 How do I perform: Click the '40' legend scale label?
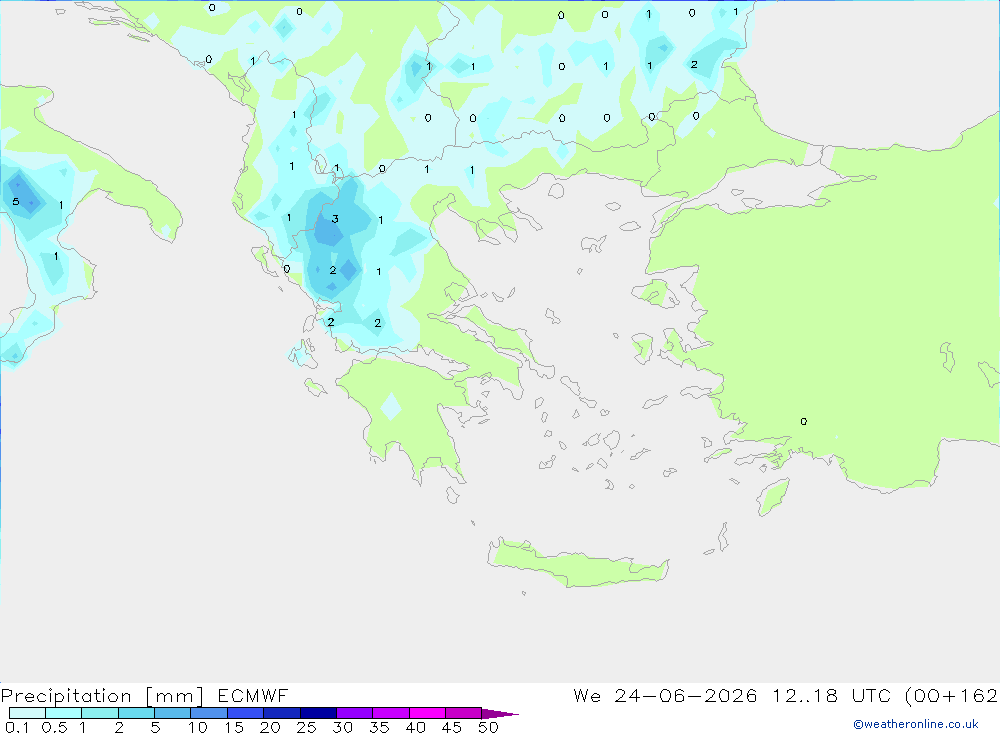click(x=416, y=727)
